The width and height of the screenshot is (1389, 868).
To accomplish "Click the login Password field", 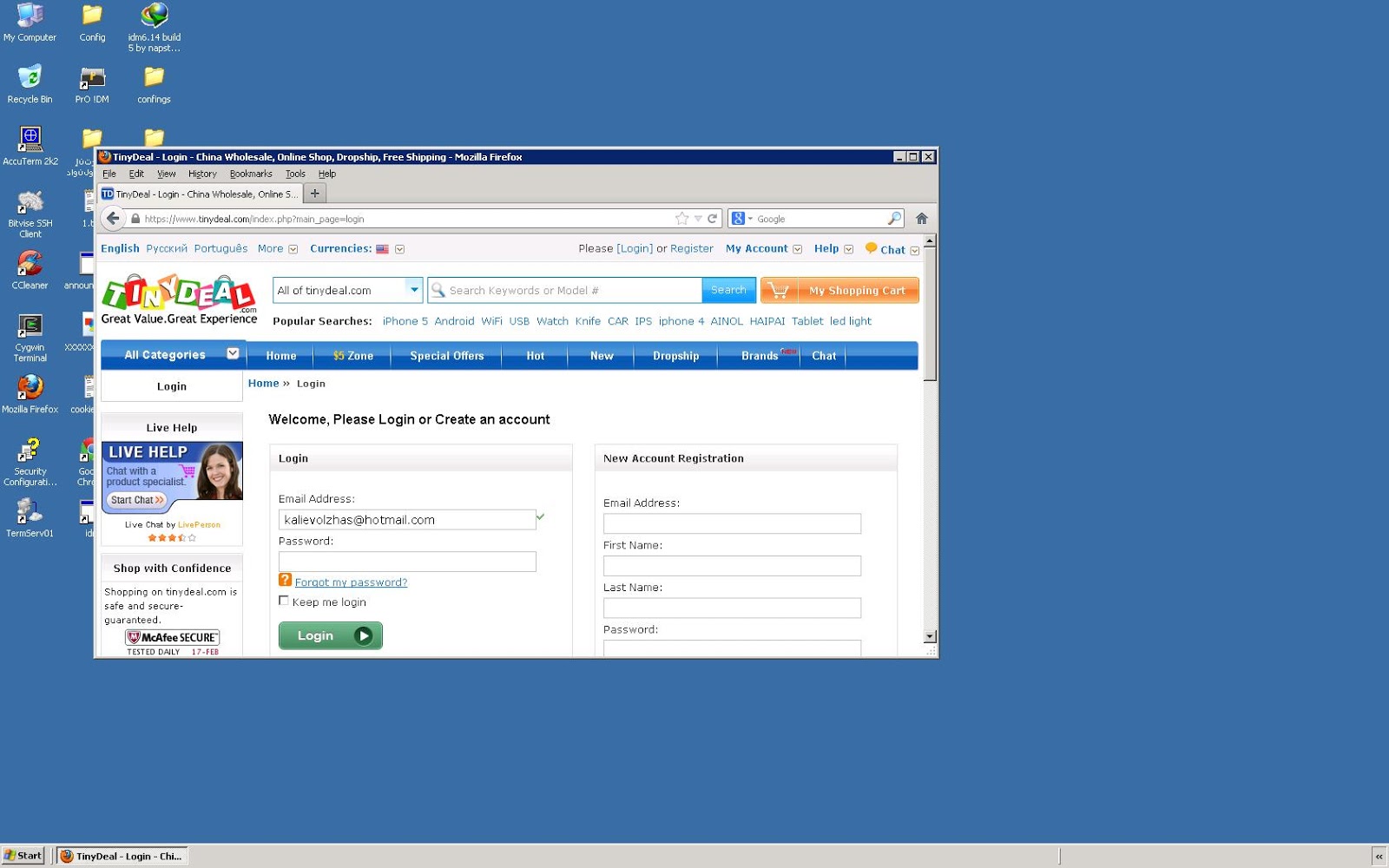I will (x=407, y=562).
